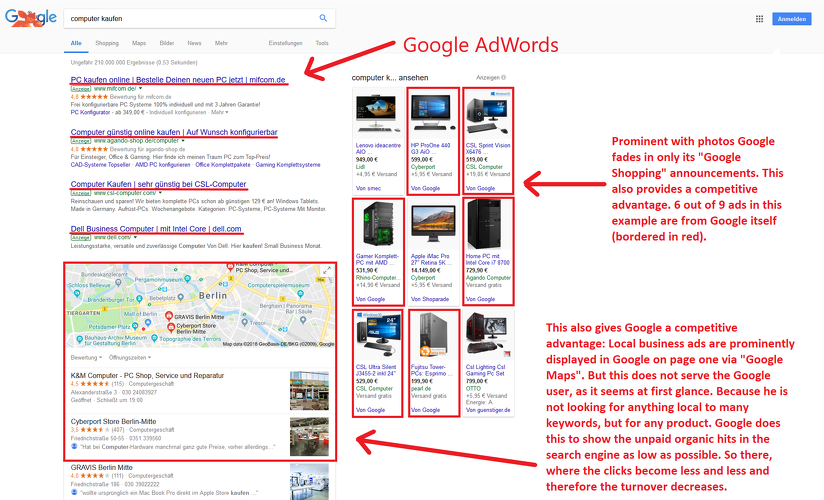Open Einstellungen

click(x=285, y=43)
